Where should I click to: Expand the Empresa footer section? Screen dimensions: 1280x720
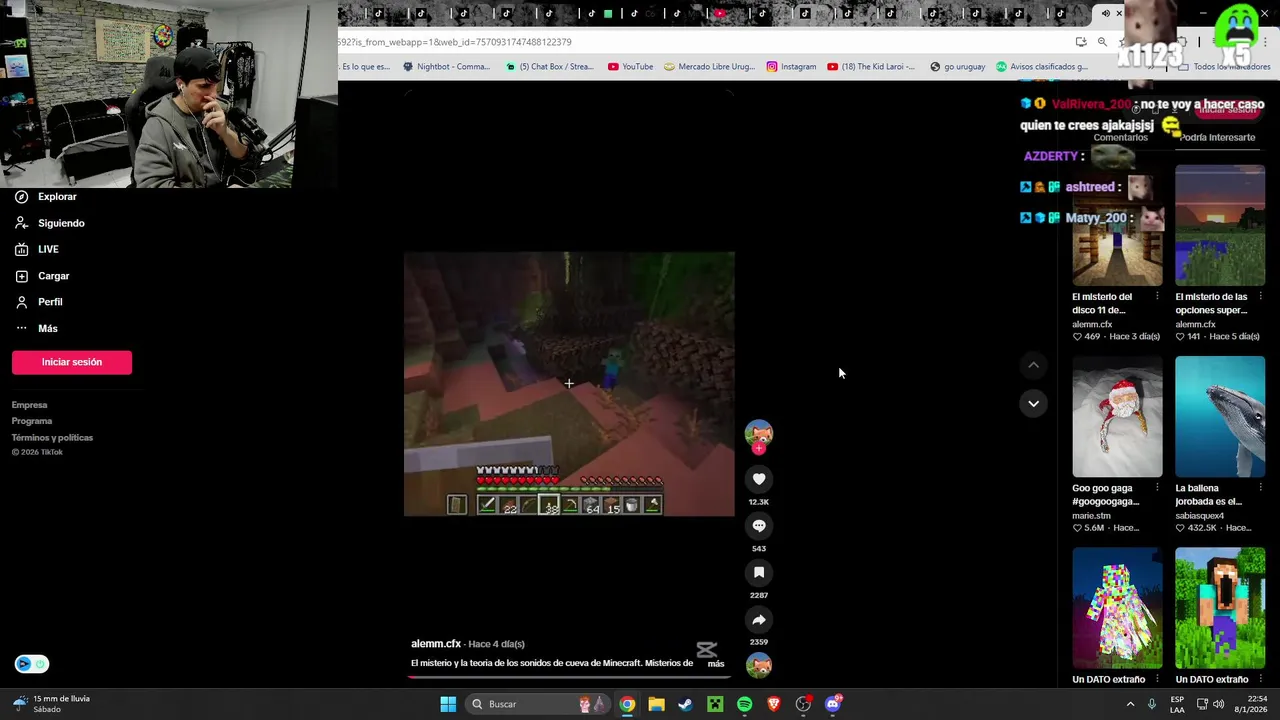pos(30,405)
